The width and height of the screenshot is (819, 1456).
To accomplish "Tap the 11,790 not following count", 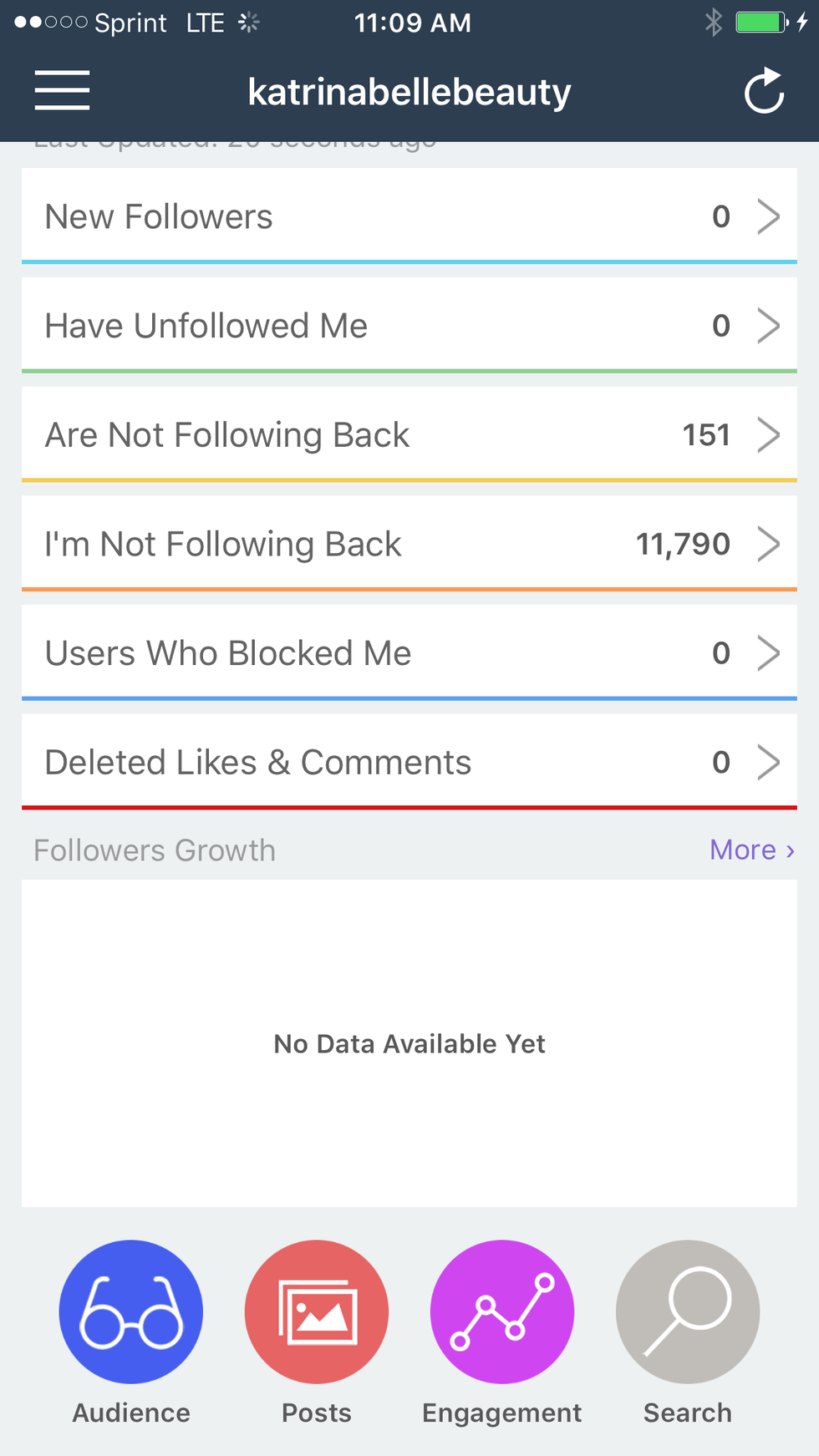I will pyautogui.click(x=683, y=544).
